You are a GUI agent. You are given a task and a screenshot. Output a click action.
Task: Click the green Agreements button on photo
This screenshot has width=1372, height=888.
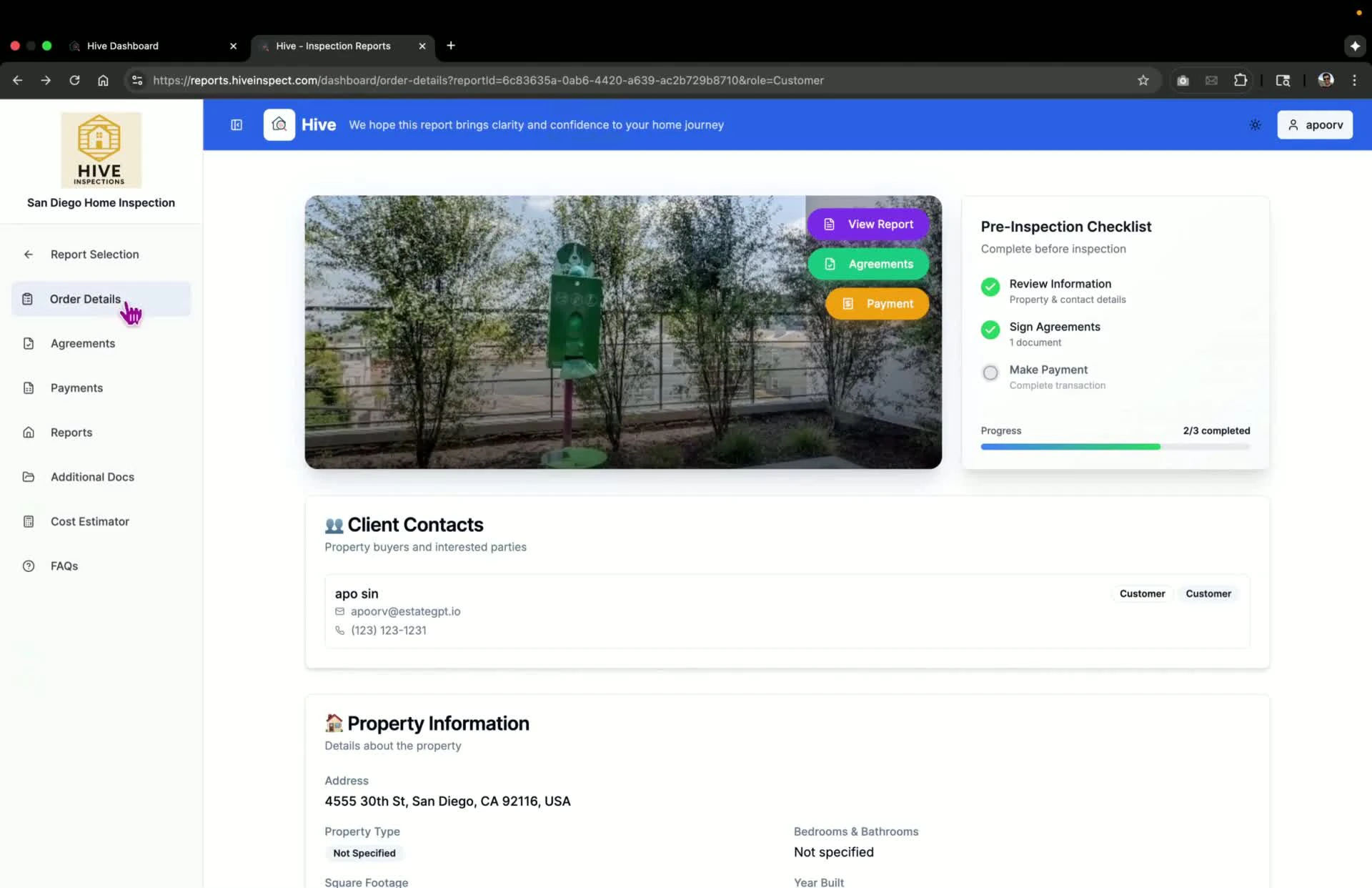click(x=868, y=264)
